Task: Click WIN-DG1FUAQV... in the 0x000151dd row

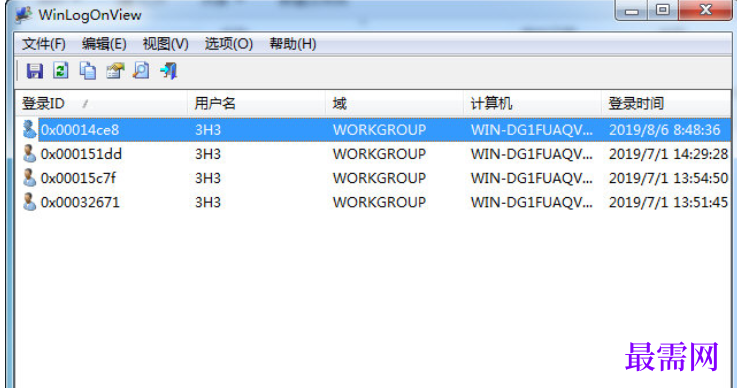Action: (x=532, y=154)
